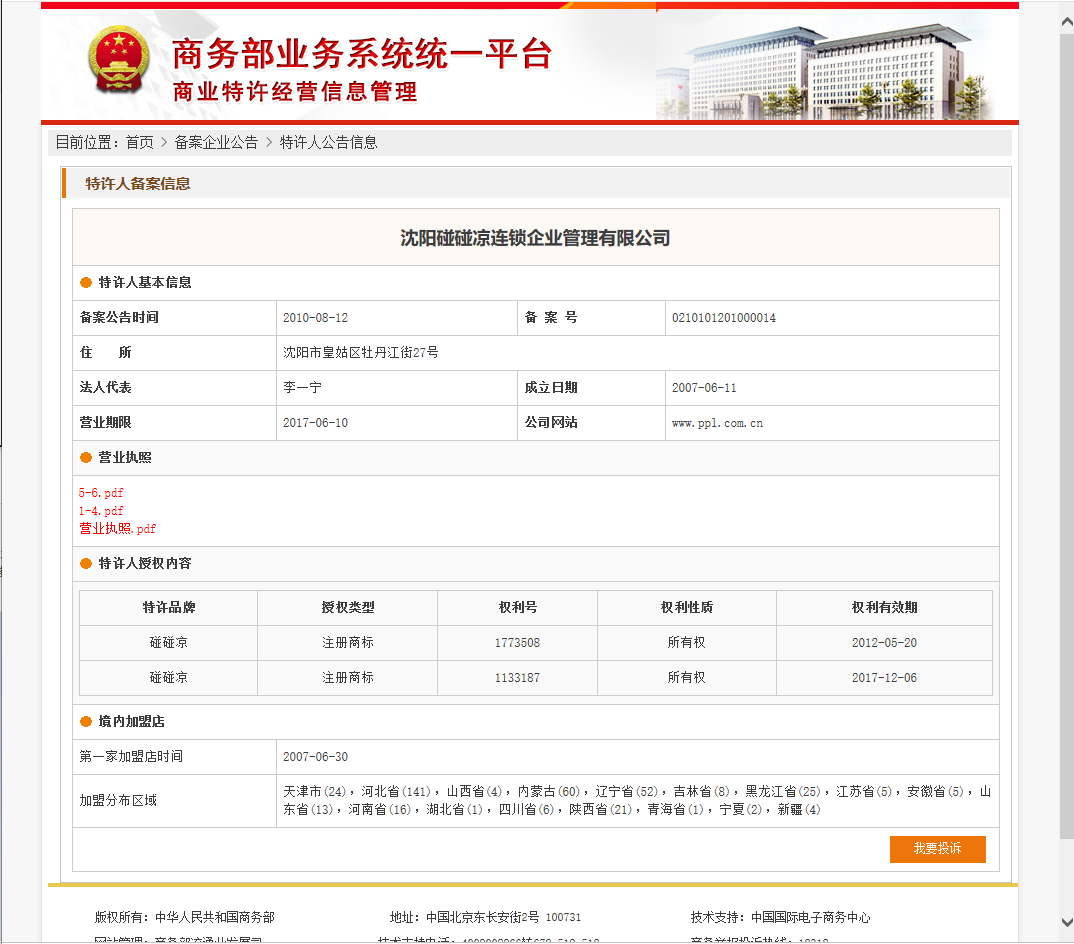
Task: Click the national emblem logo in header
Action: [x=118, y=61]
